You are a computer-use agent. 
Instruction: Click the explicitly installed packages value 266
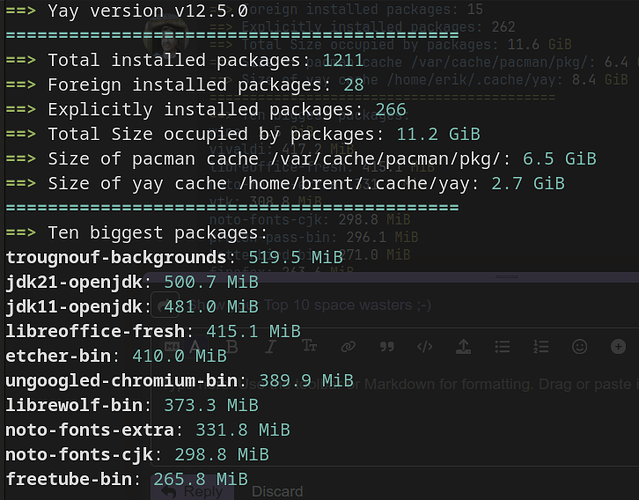(x=390, y=110)
